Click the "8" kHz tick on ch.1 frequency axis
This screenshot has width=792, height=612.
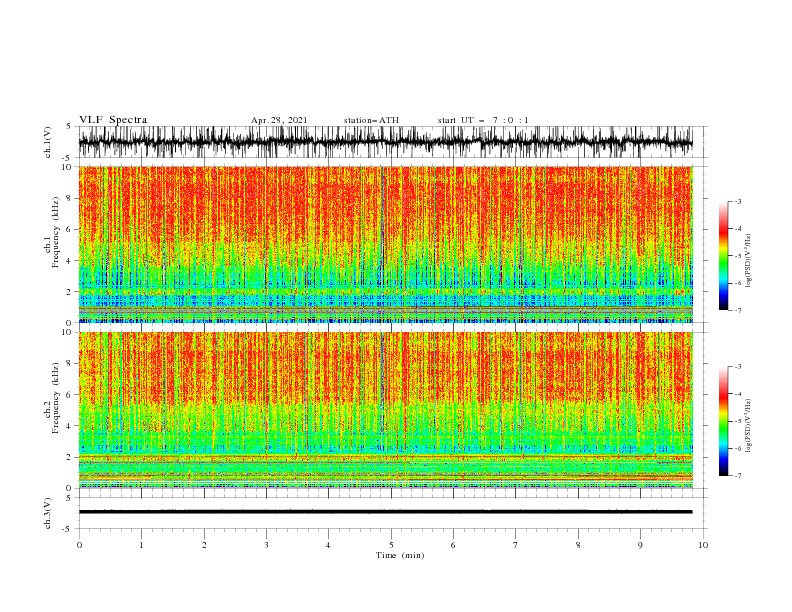point(70,198)
